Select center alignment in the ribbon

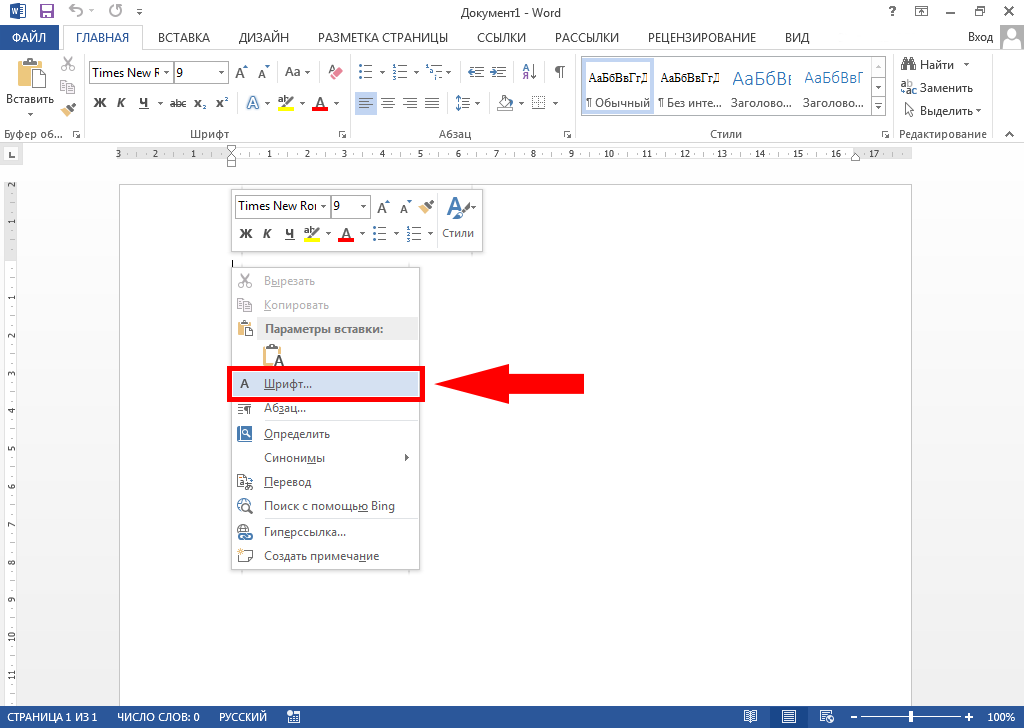pyautogui.click(x=388, y=103)
